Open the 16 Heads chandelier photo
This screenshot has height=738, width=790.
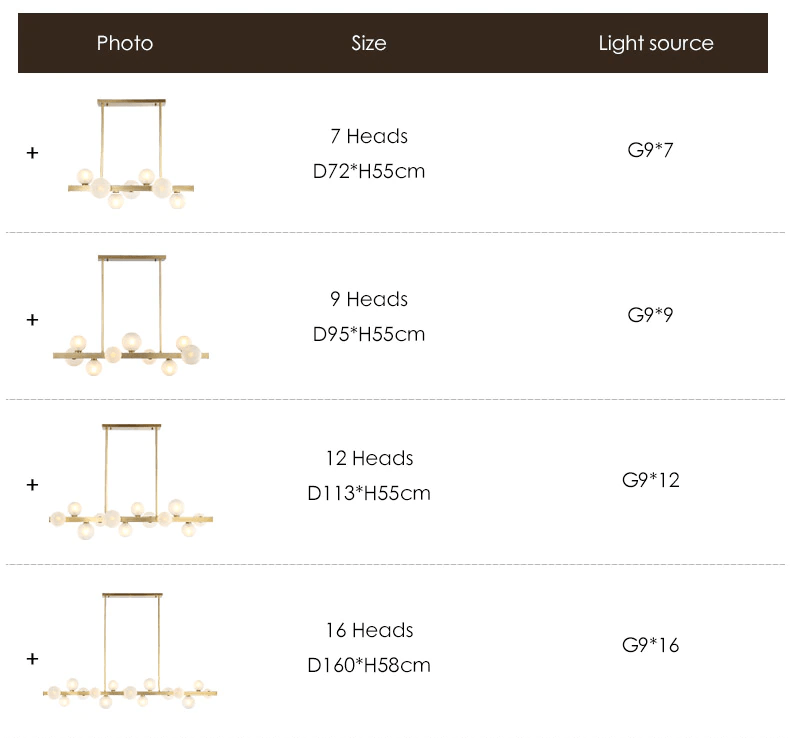point(132,653)
